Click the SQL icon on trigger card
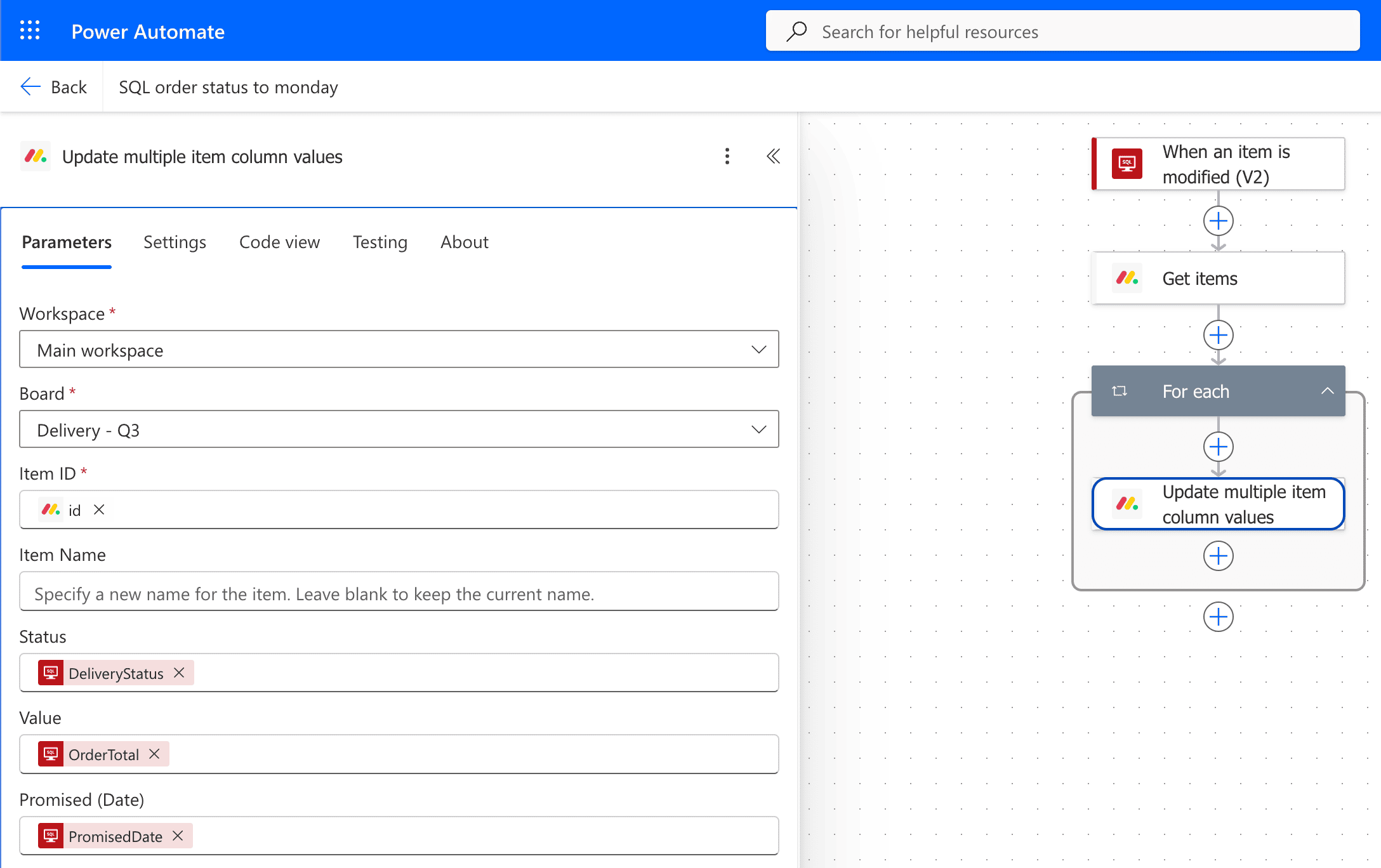Image resolution: width=1381 pixels, height=868 pixels. tap(1127, 164)
